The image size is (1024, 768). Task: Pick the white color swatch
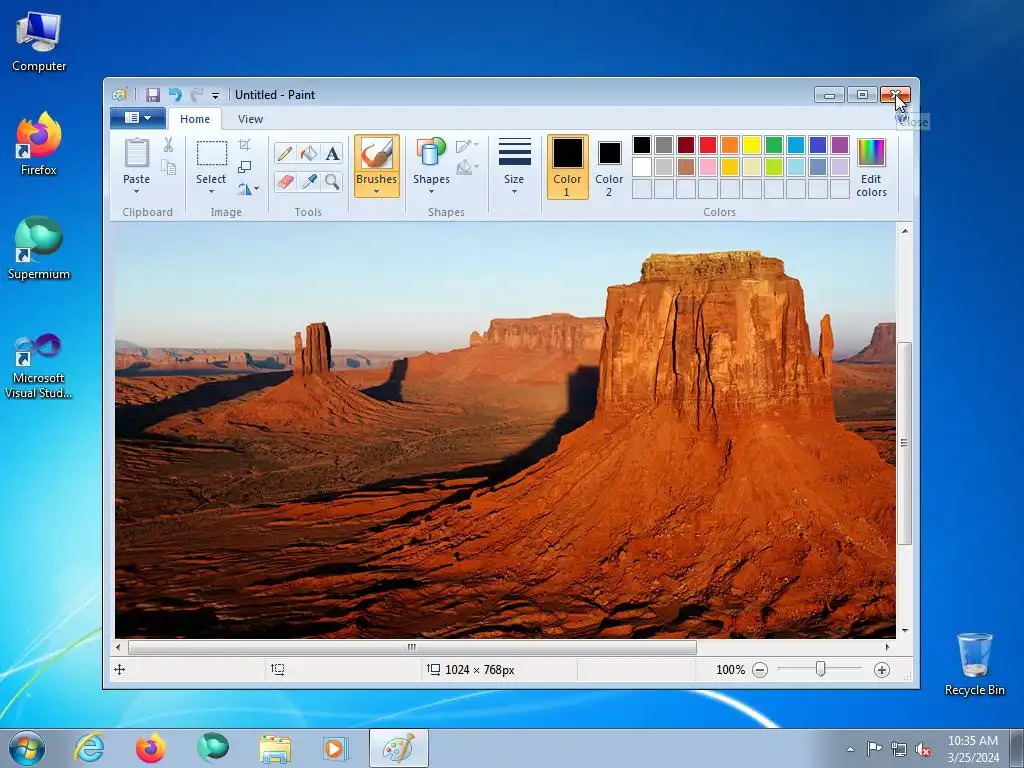click(x=642, y=167)
